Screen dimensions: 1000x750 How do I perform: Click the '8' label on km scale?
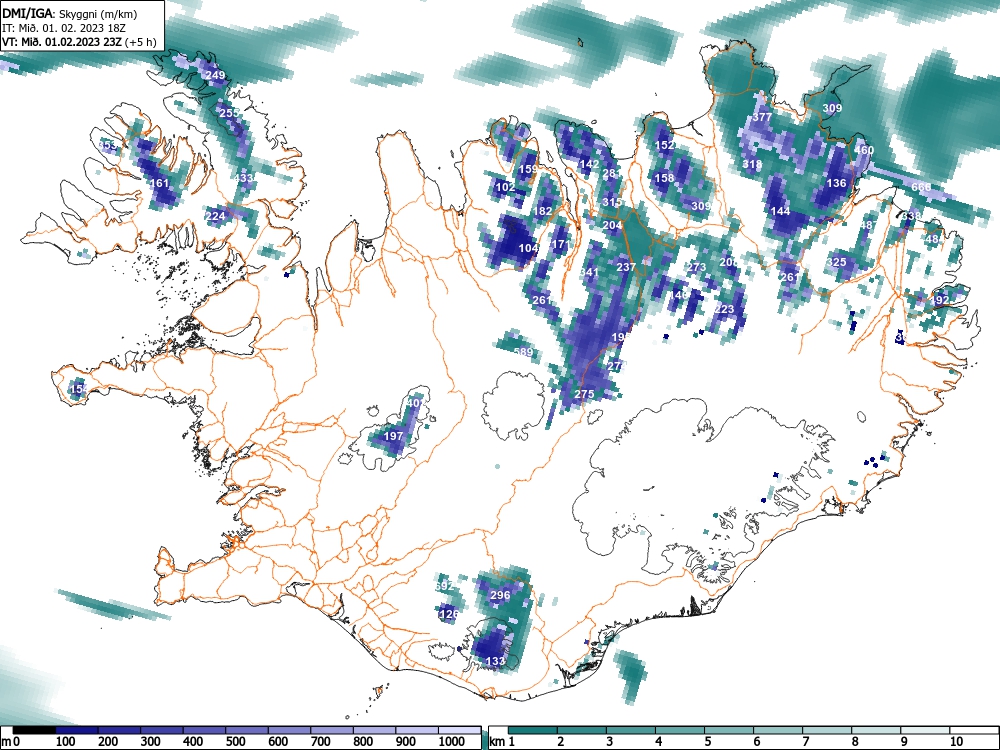(x=855, y=741)
